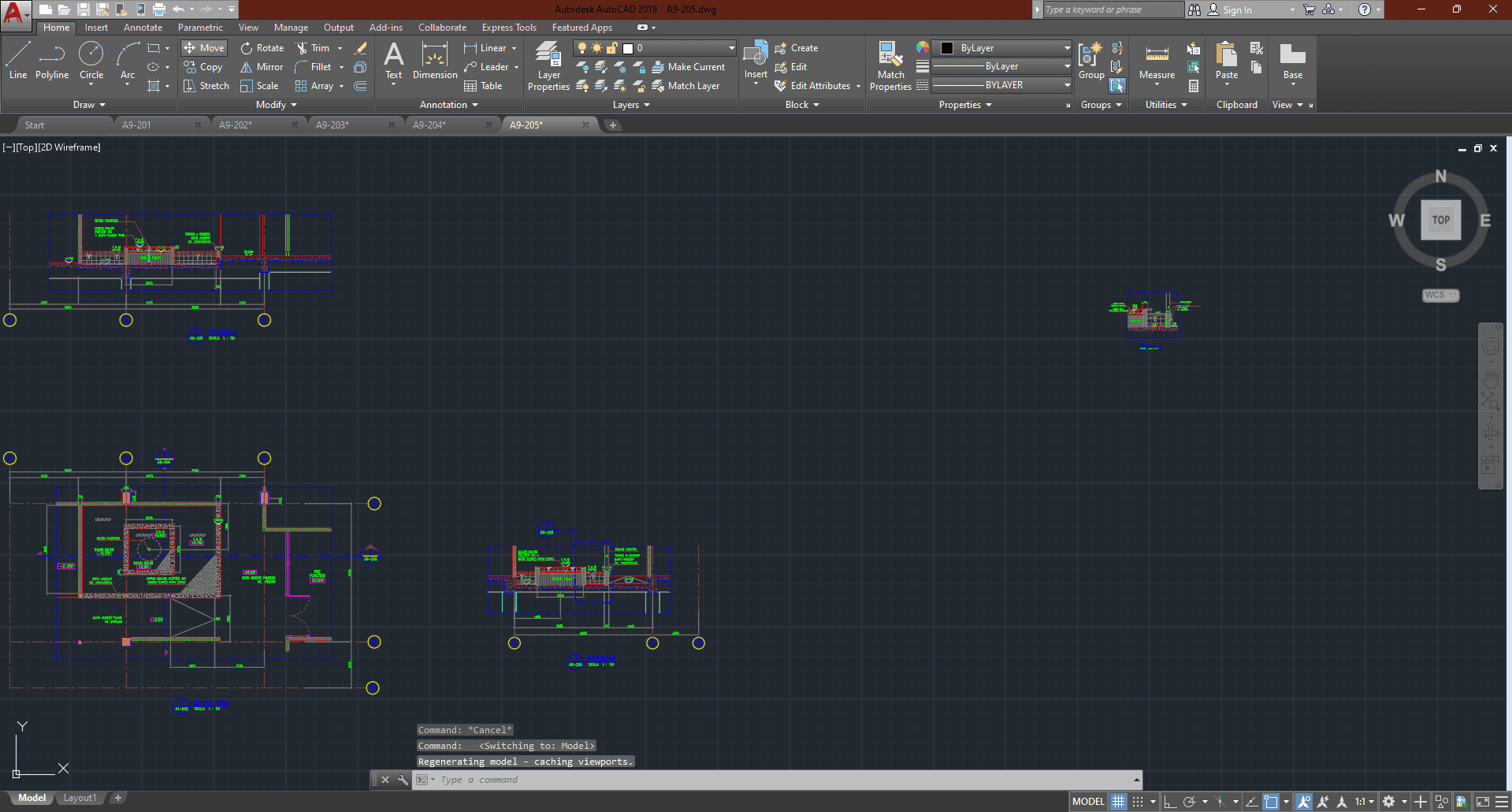Toggle drawing grid display in status bar
The width and height of the screenshot is (1512, 812).
[x=1118, y=802]
